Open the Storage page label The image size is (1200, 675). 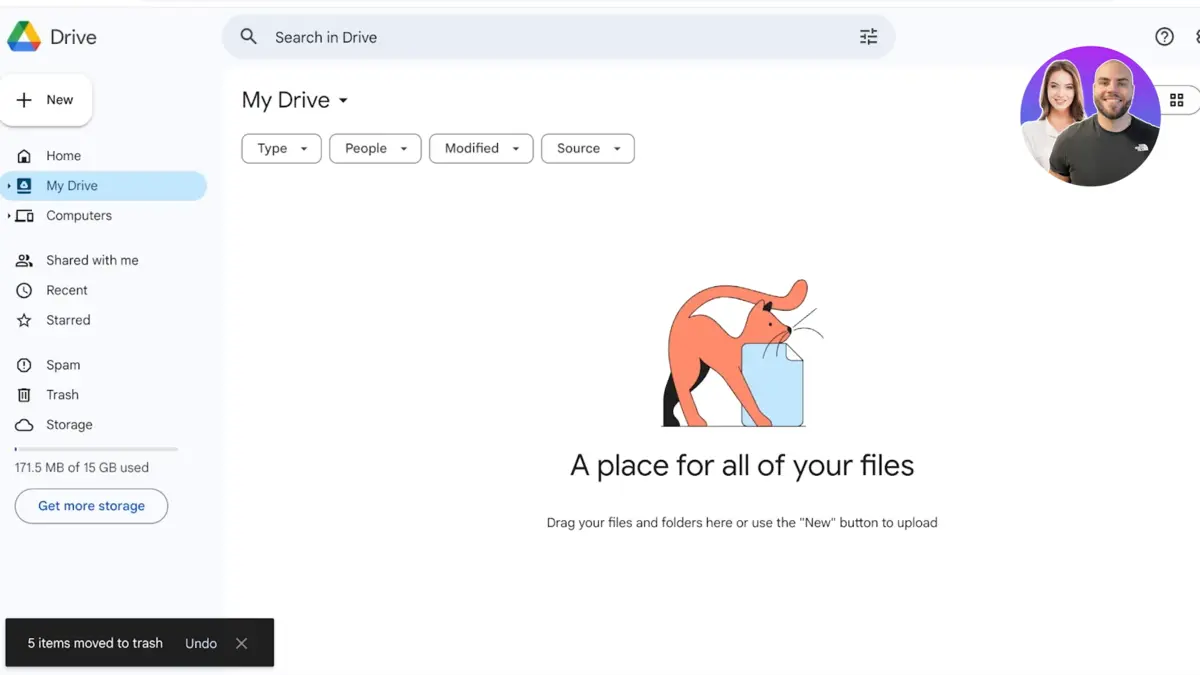(69, 425)
